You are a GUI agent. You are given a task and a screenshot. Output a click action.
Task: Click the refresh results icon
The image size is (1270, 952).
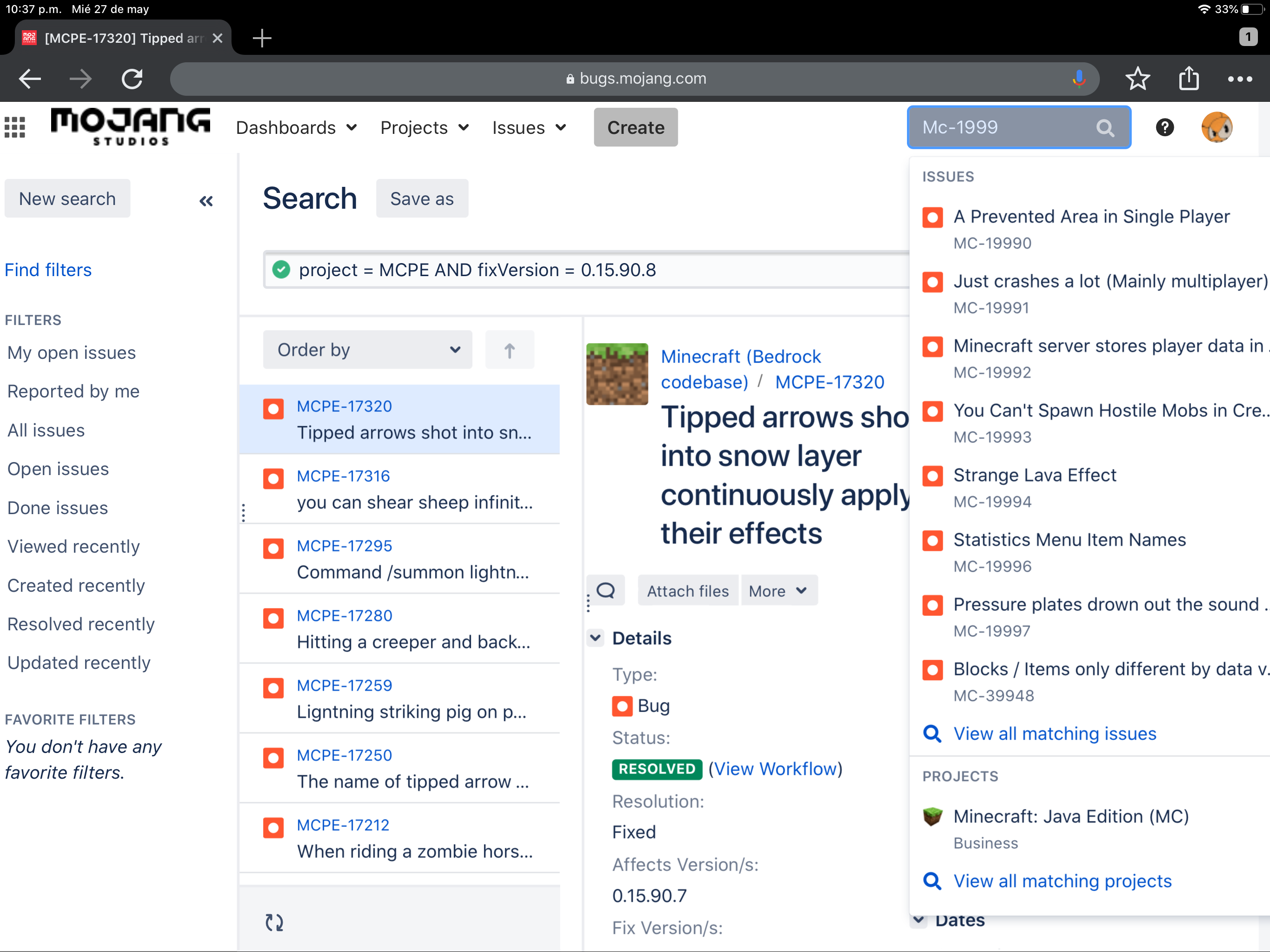pyautogui.click(x=274, y=922)
